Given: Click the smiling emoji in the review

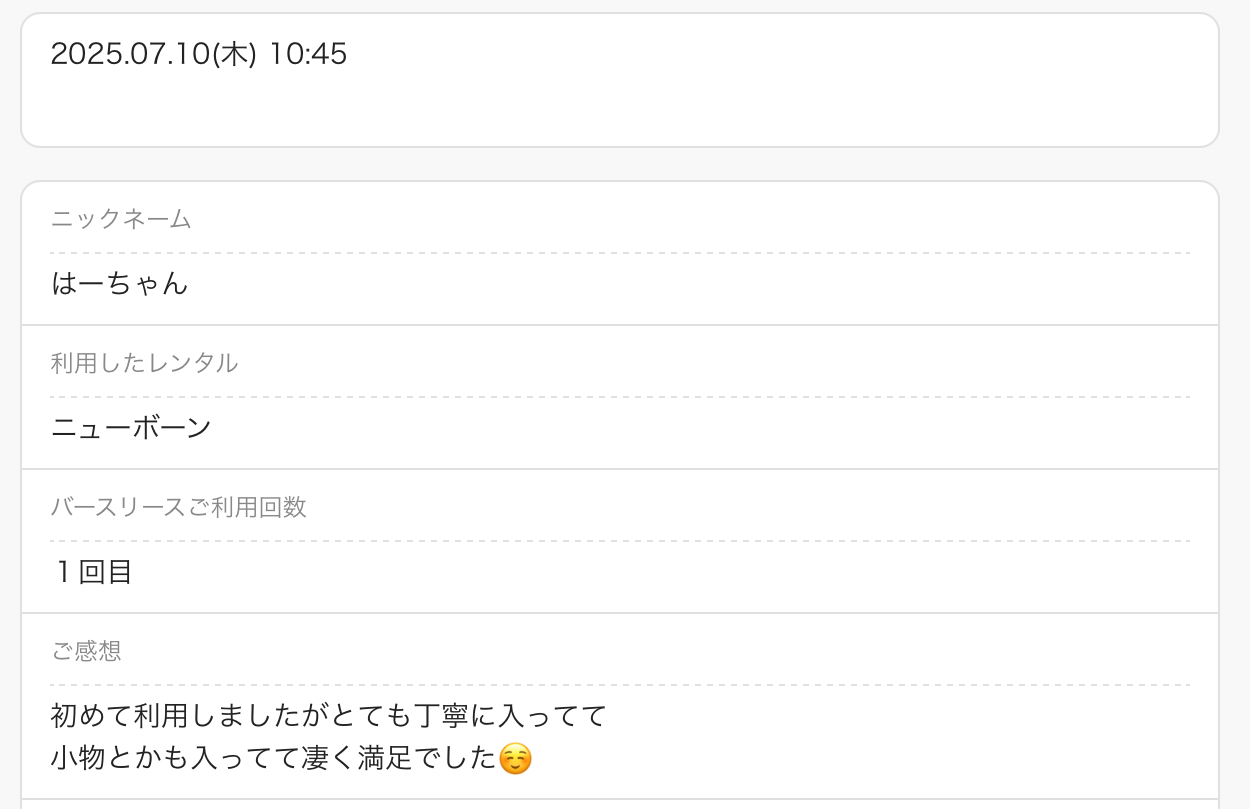Looking at the screenshot, I should (514, 759).
